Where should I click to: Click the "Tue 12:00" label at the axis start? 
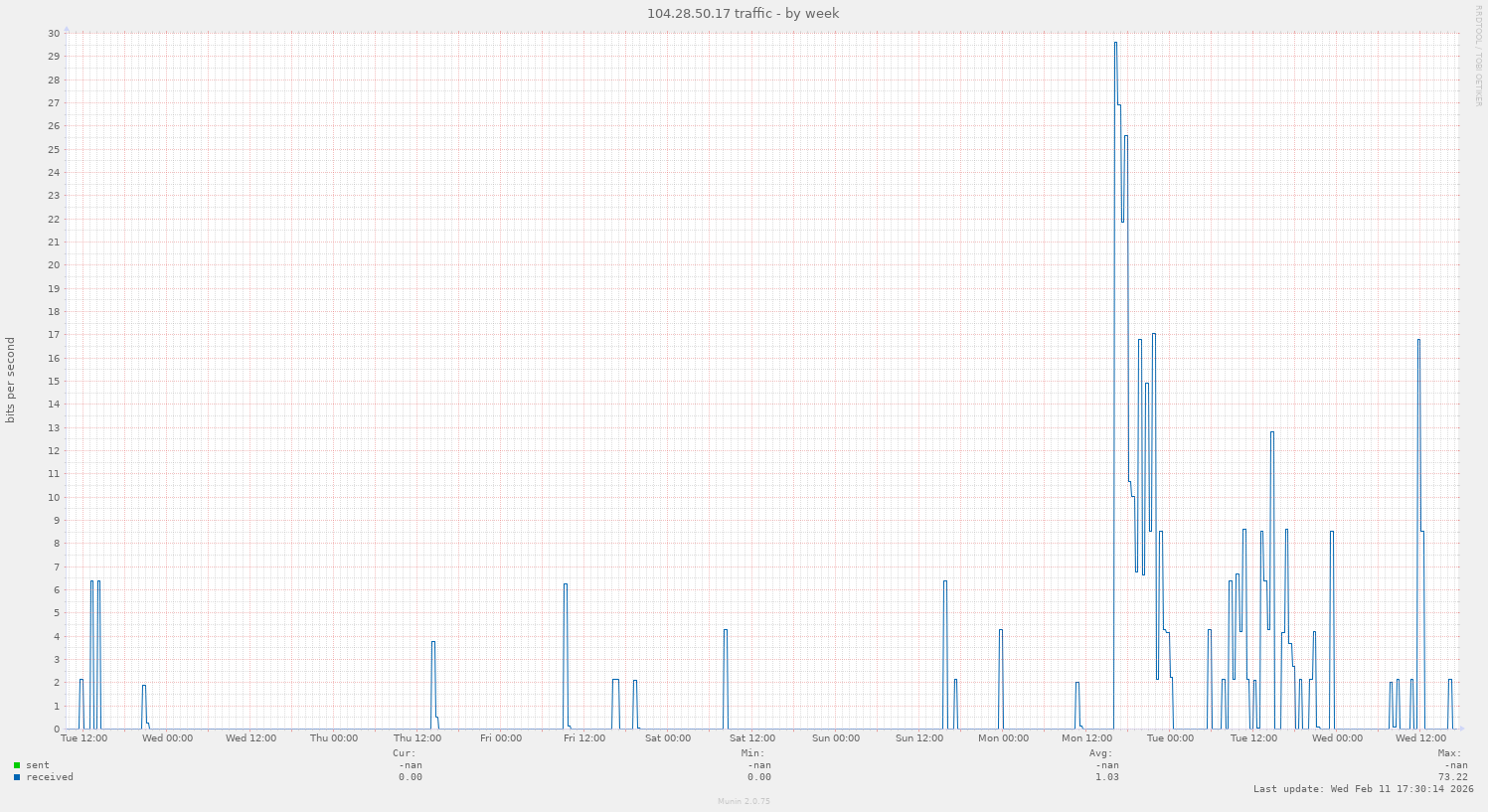(84, 738)
